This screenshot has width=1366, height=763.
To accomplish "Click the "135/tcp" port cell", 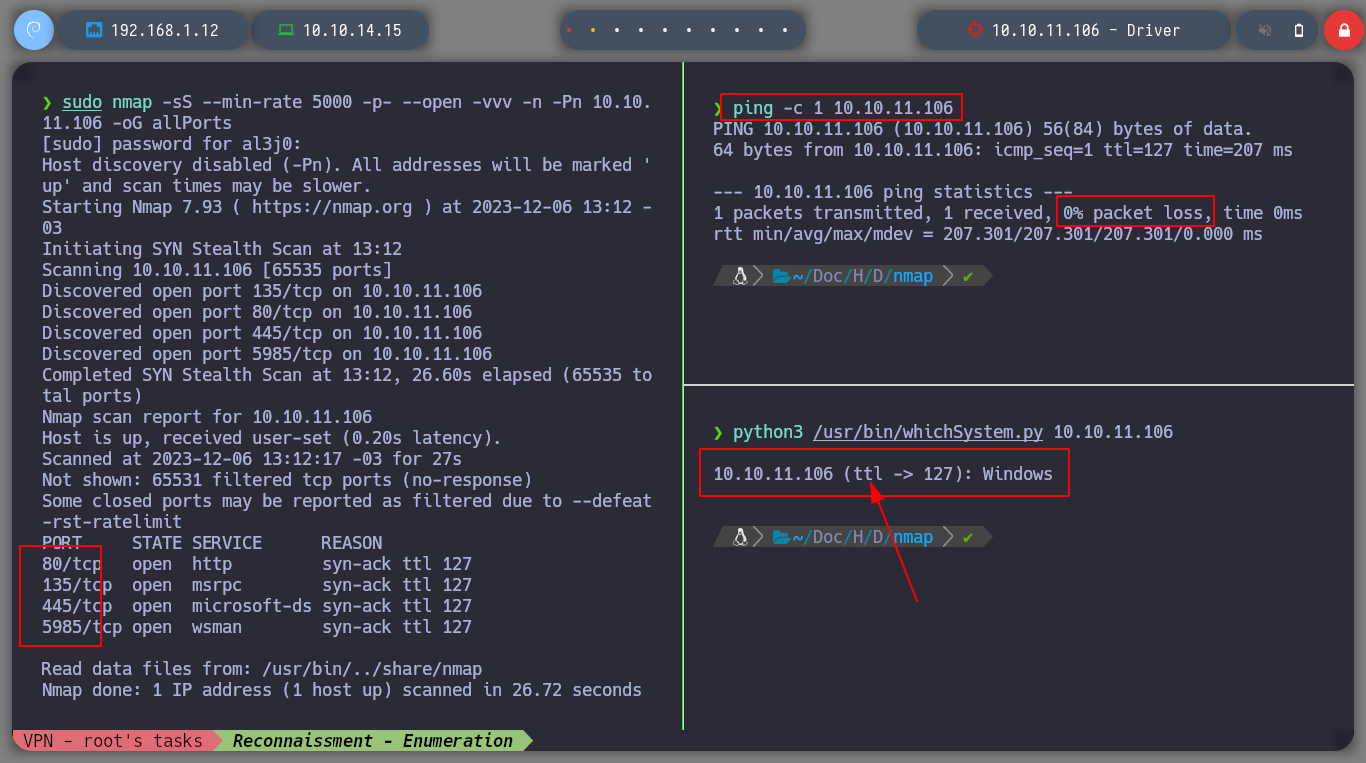I will click(77, 585).
